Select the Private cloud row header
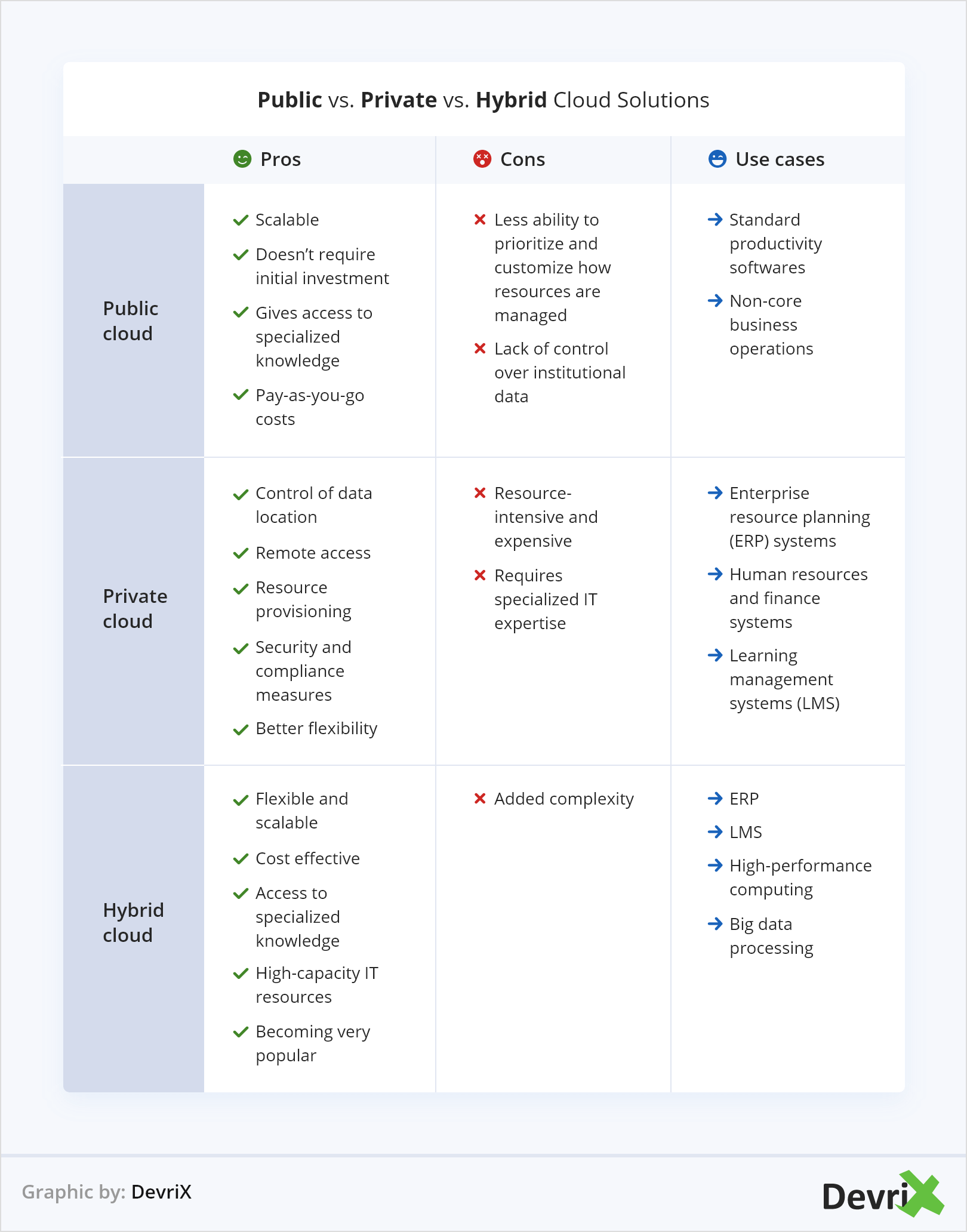 pyautogui.click(x=135, y=609)
